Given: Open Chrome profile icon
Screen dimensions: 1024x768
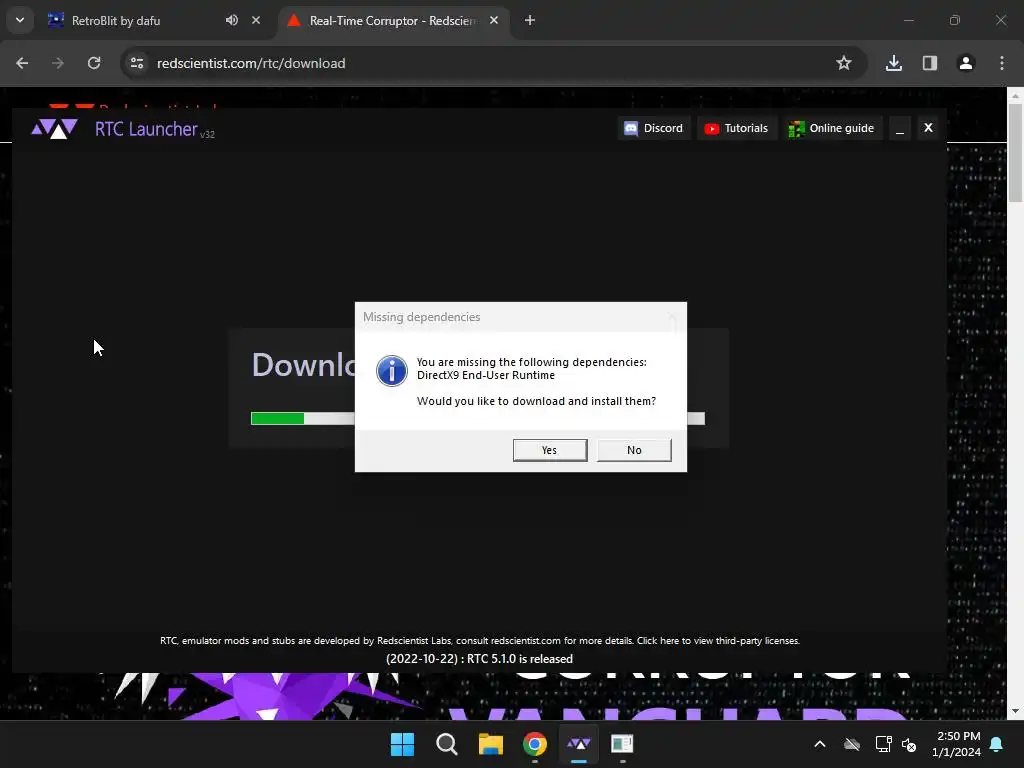Looking at the screenshot, I should [966, 63].
